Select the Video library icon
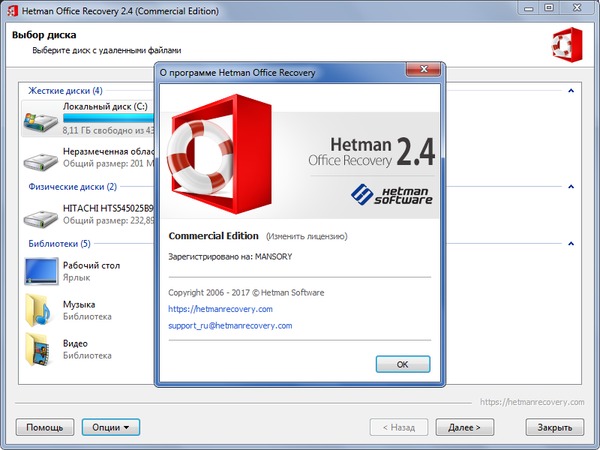 (x=40, y=348)
